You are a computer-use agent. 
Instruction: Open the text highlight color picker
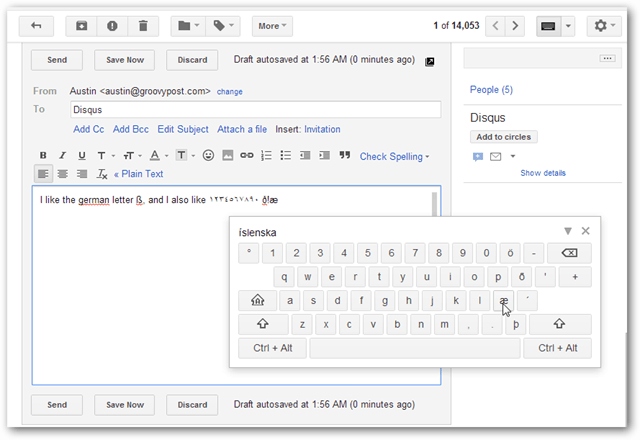coord(185,156)
